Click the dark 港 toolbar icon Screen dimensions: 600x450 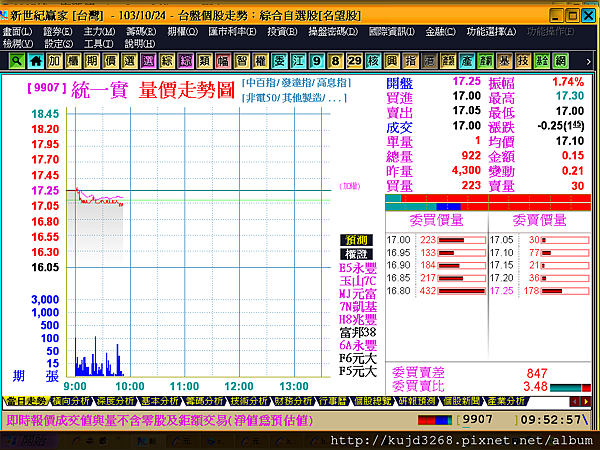[429, 61]
